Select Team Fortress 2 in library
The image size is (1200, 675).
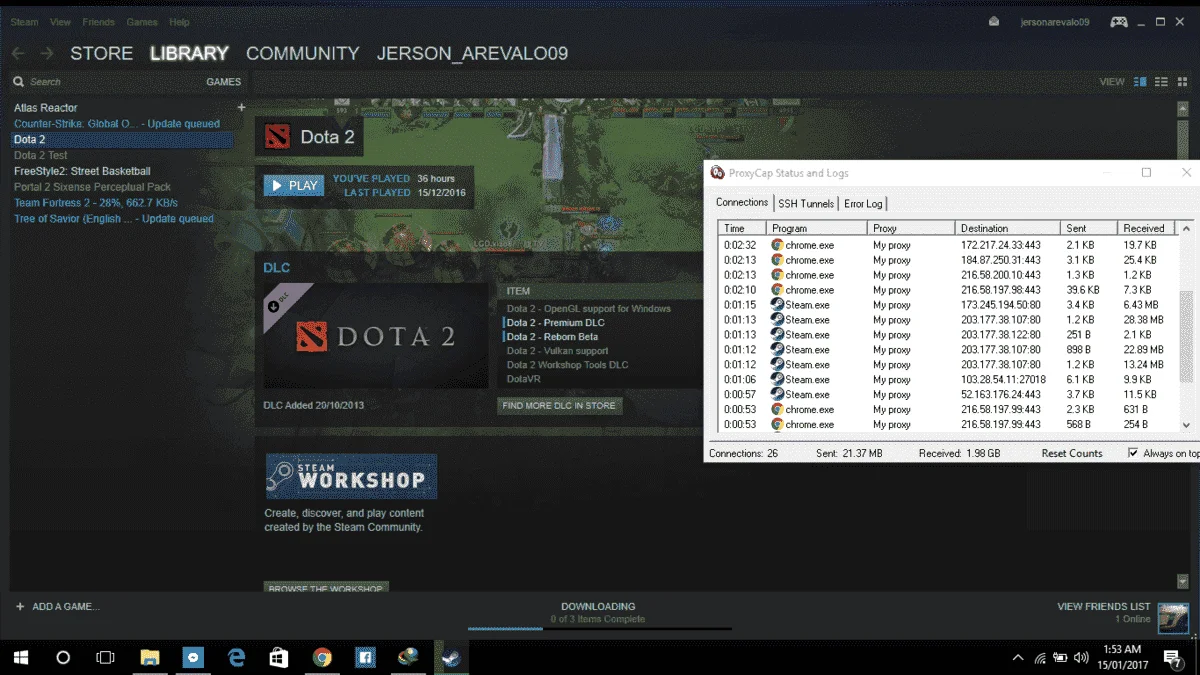(96, 203)
